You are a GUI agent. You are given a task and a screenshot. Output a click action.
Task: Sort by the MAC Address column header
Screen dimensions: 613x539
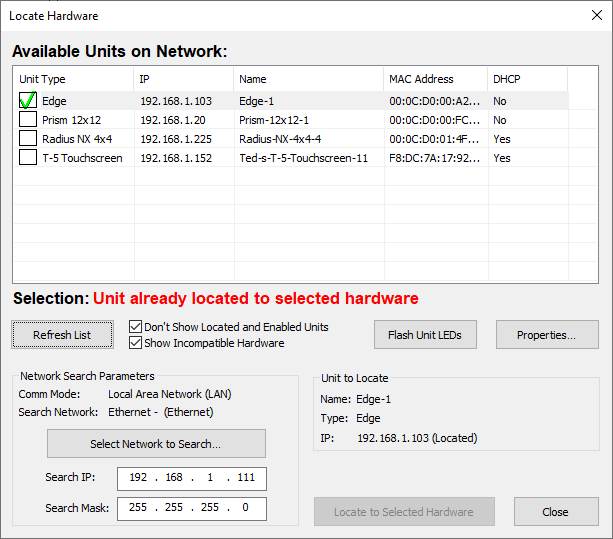point(436,79)
